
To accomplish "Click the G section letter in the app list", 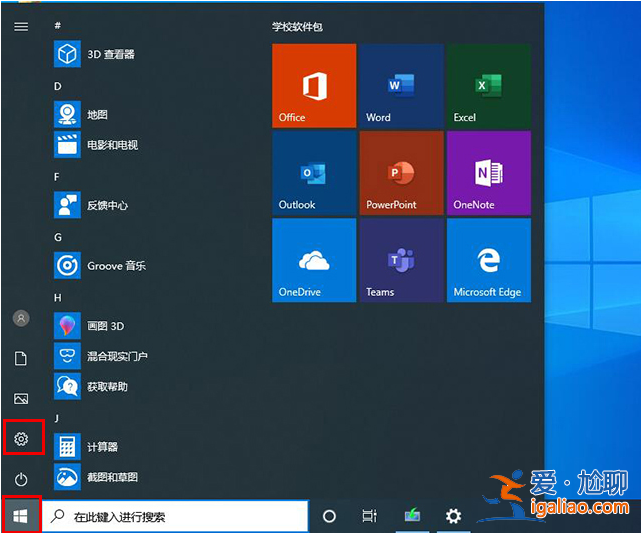I will (58, 237).
